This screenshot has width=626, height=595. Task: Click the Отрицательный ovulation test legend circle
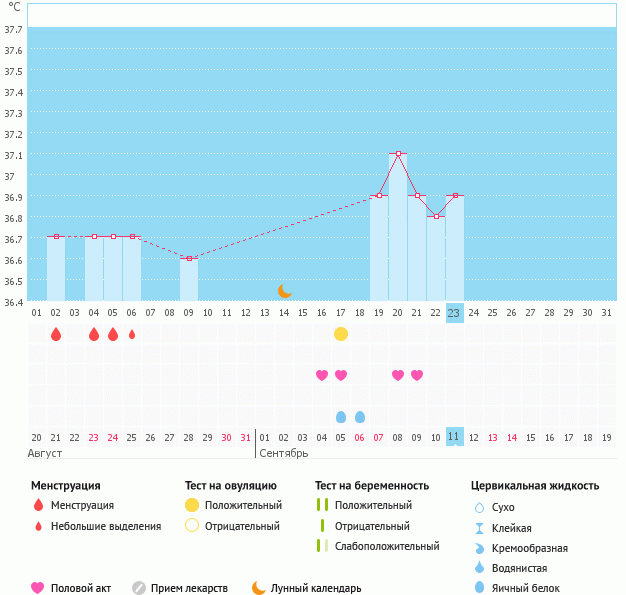pos(192,526)
